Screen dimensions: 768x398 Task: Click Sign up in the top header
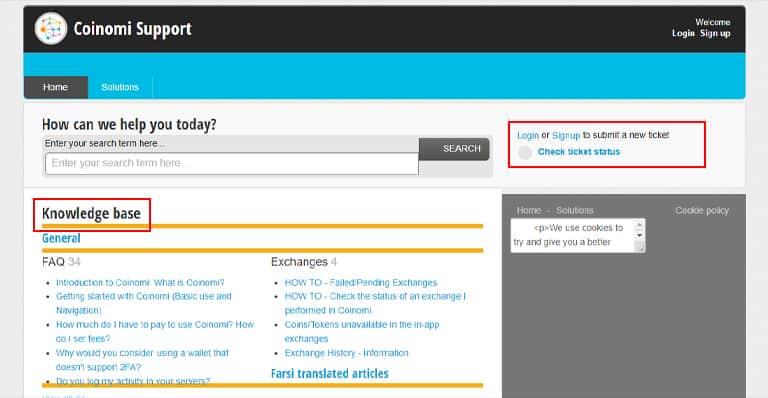715,33
